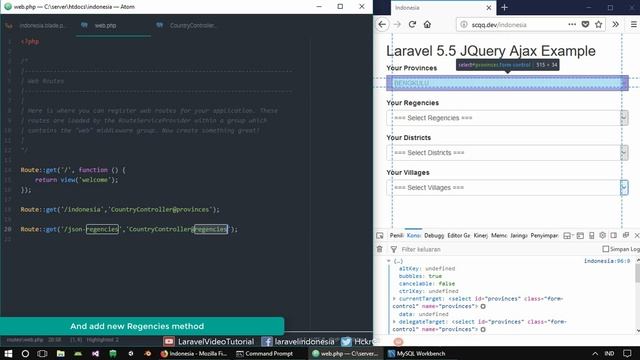Bookmark this page with the star

[x=599, y=24]
